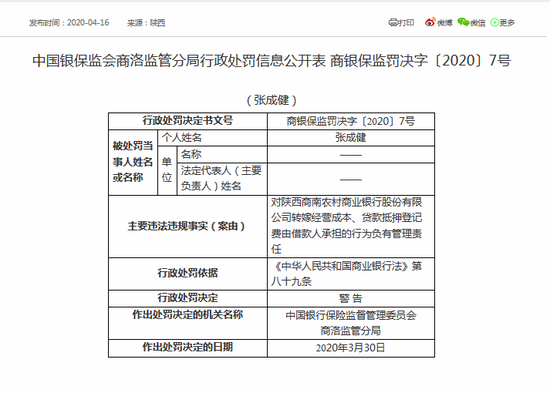Click the 微博 share text
Viewport: 550px width, 393px height.
click(444, 23)
